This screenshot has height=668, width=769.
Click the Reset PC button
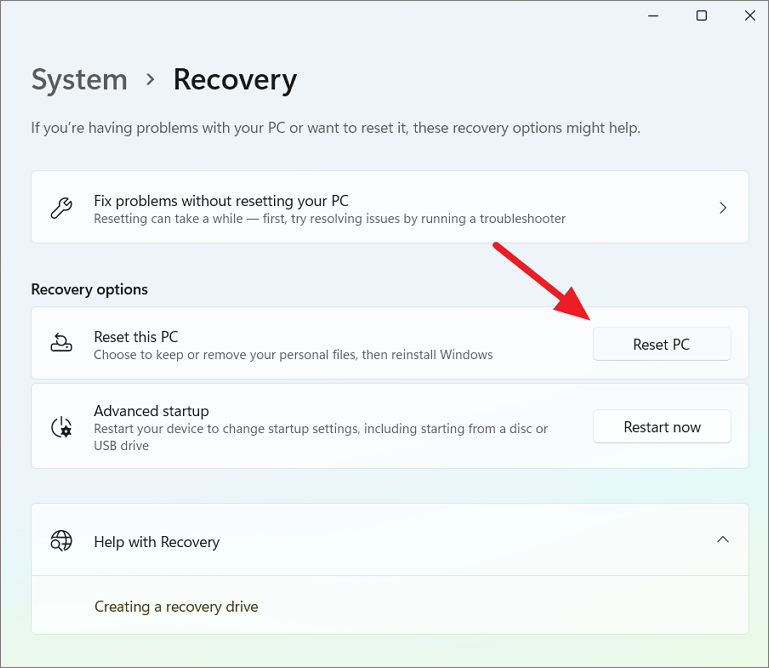pos(662,344)
